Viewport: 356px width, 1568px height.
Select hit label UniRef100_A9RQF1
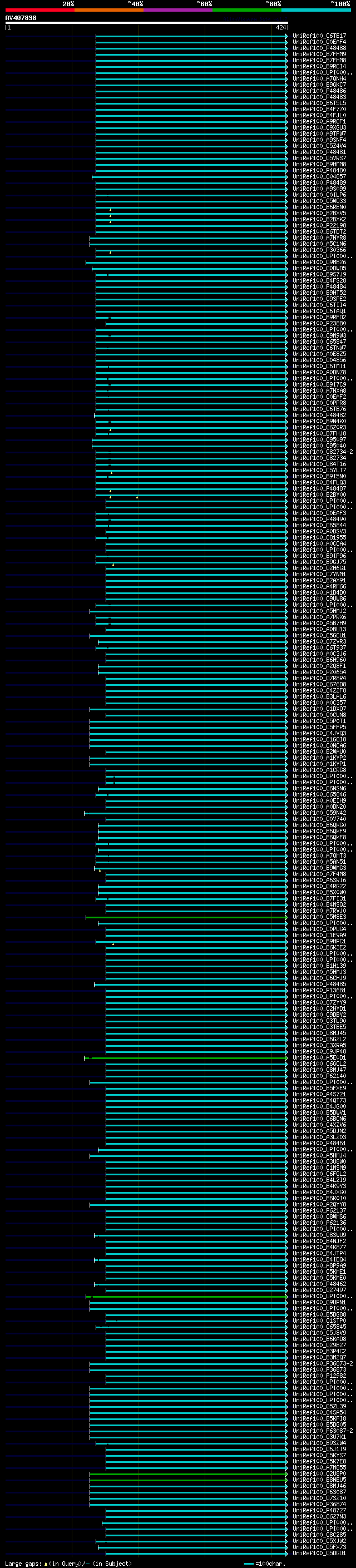coord(319,122)
